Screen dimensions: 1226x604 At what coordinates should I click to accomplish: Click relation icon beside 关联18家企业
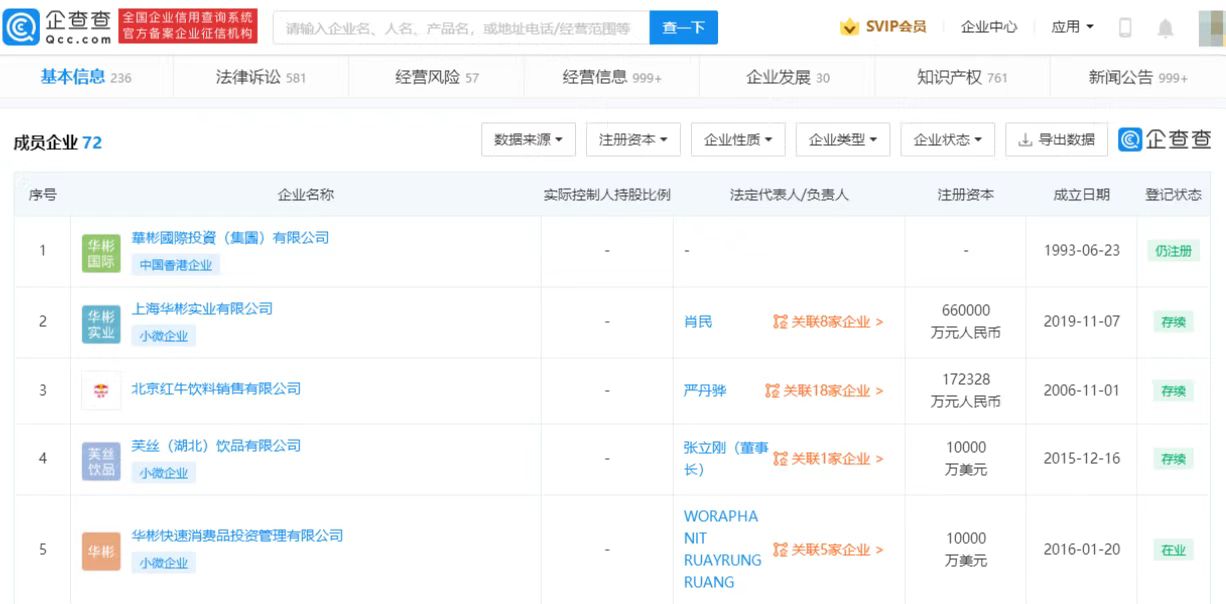click(772, 391)
